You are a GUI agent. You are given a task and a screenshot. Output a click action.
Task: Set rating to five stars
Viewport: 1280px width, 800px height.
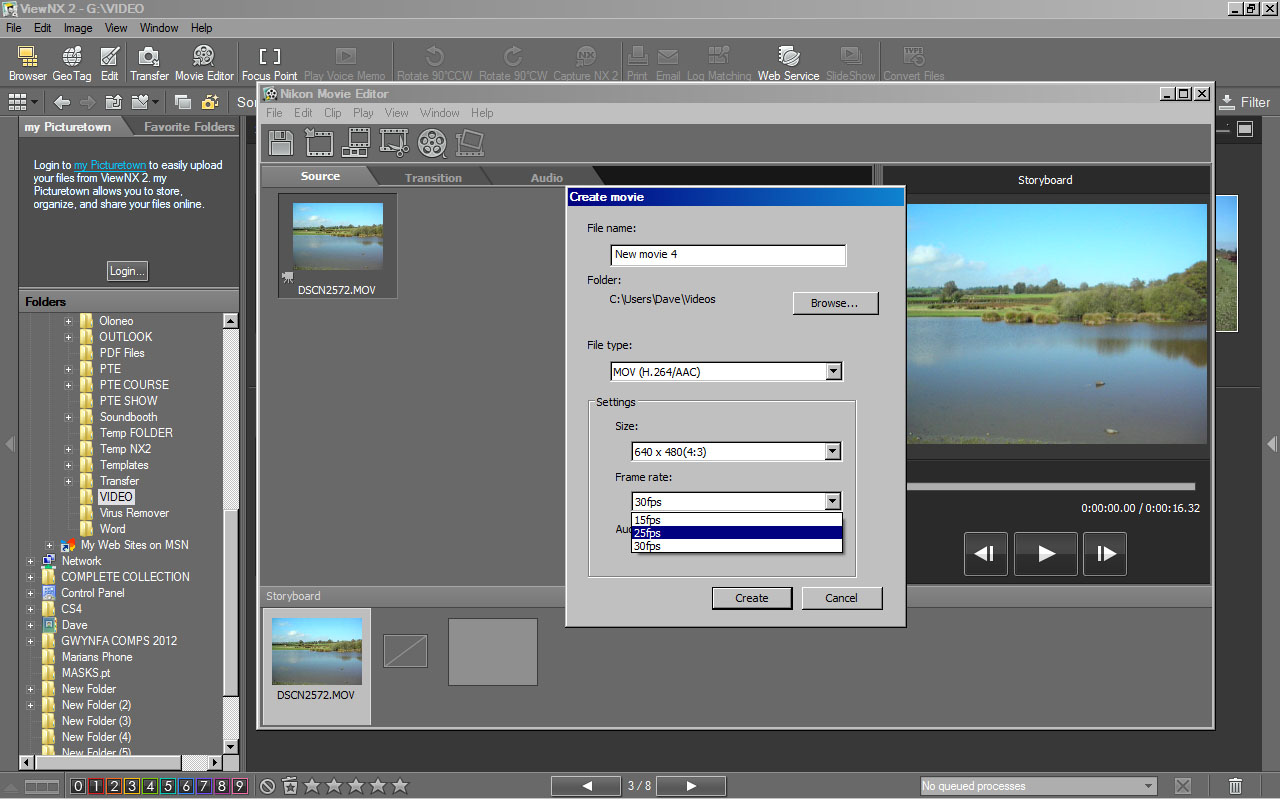pyautogui.click(x=400, y=786)
